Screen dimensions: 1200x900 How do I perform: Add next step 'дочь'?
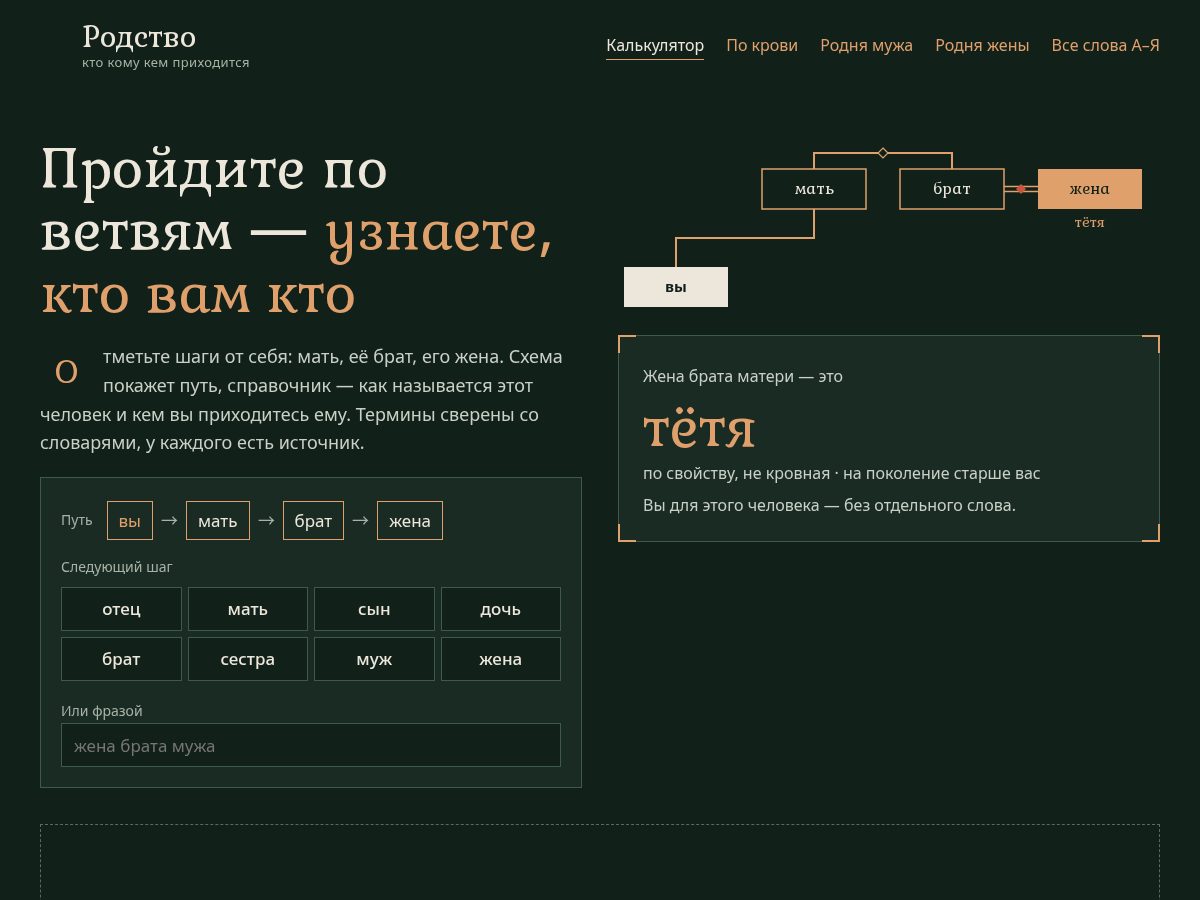click(501, 609)
